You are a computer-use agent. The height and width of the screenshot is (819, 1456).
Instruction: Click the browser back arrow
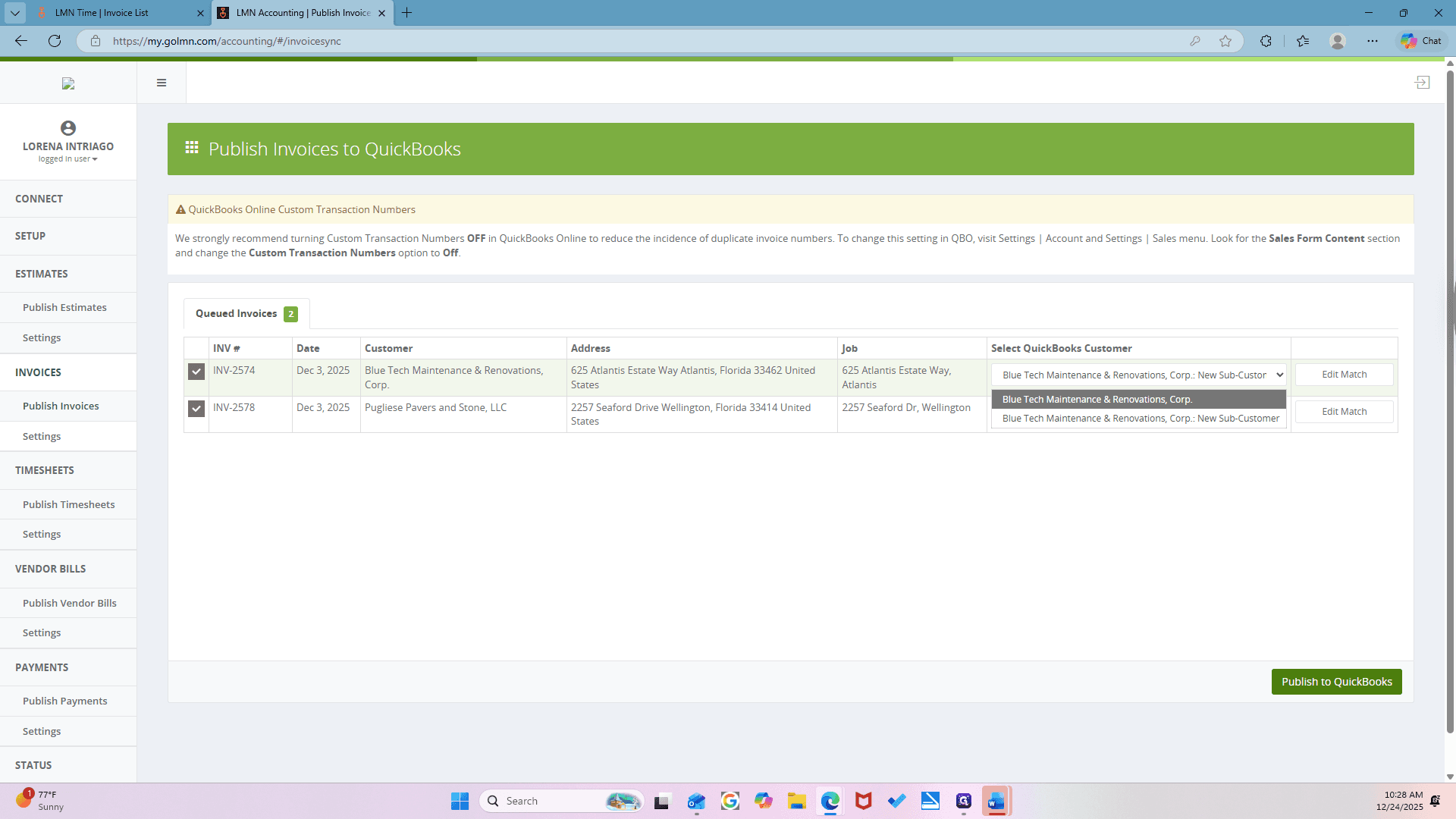(x=21, y=41)
